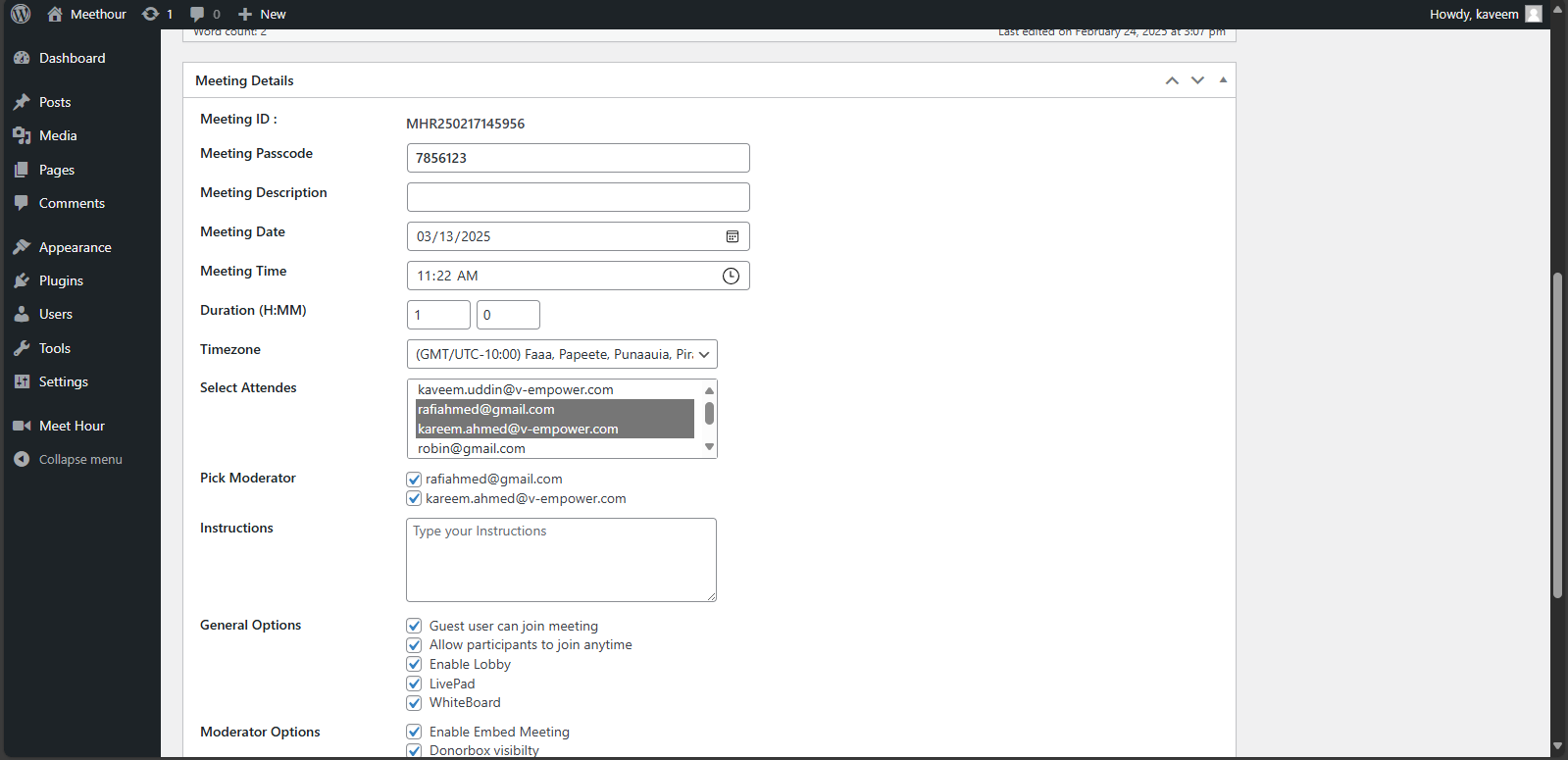This screenshot has height=760, width=1568.
Task: Toggle Enable Embed Meeting checkbox
Action: click(x=414, y=732)
